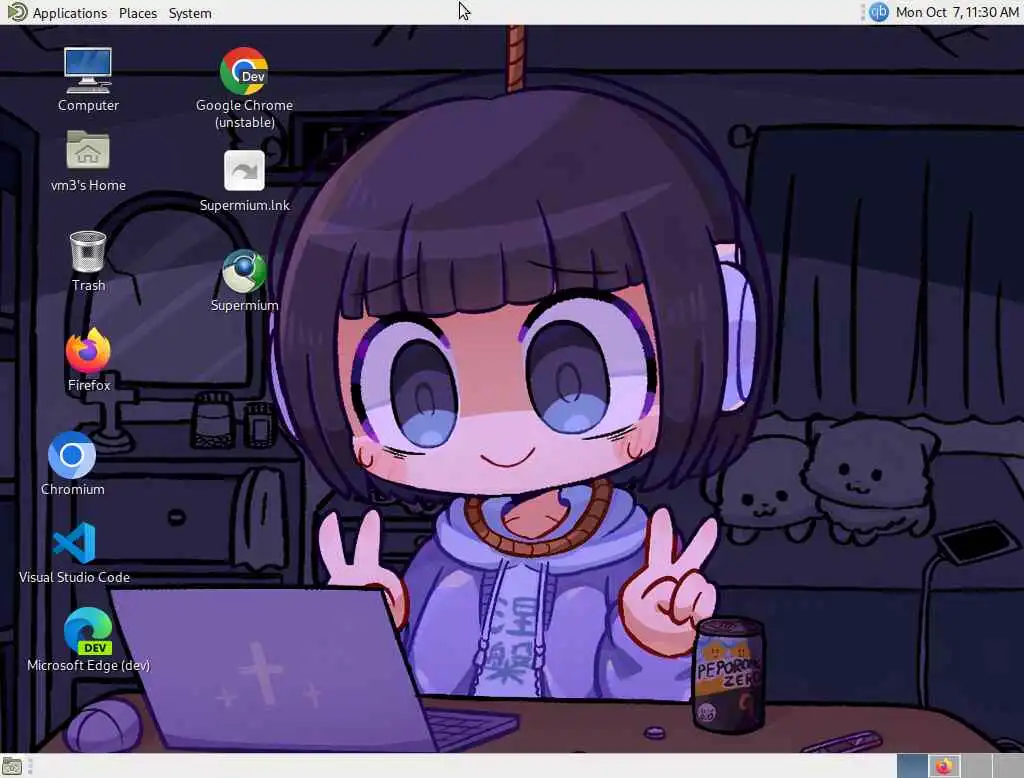This screenshot has width=1024, height=778.
Task: Open the System menu
Action: [190, 12]
